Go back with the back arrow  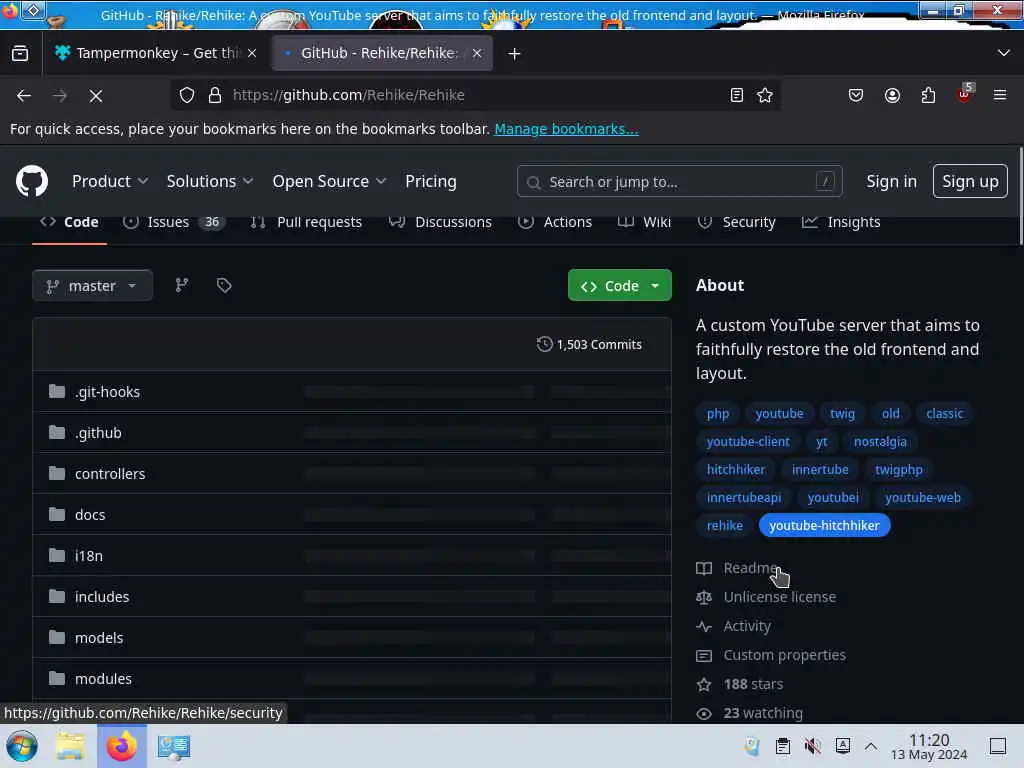pyautogui.click(x=24, y=95)
